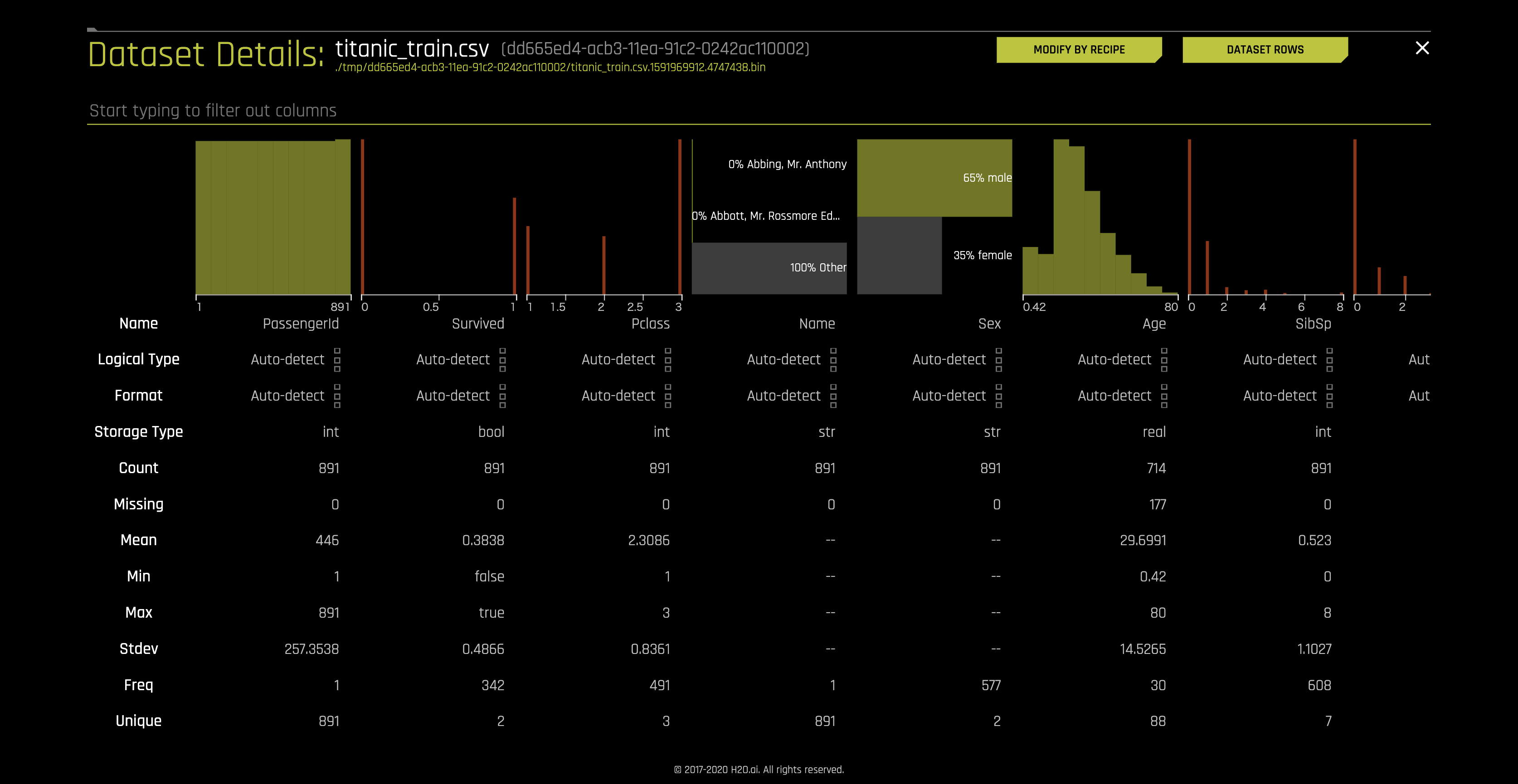Click PassengerId stdev value 257.3538
The height and width of the screenshot is (784, 1518).
click(x=312, y=649)
